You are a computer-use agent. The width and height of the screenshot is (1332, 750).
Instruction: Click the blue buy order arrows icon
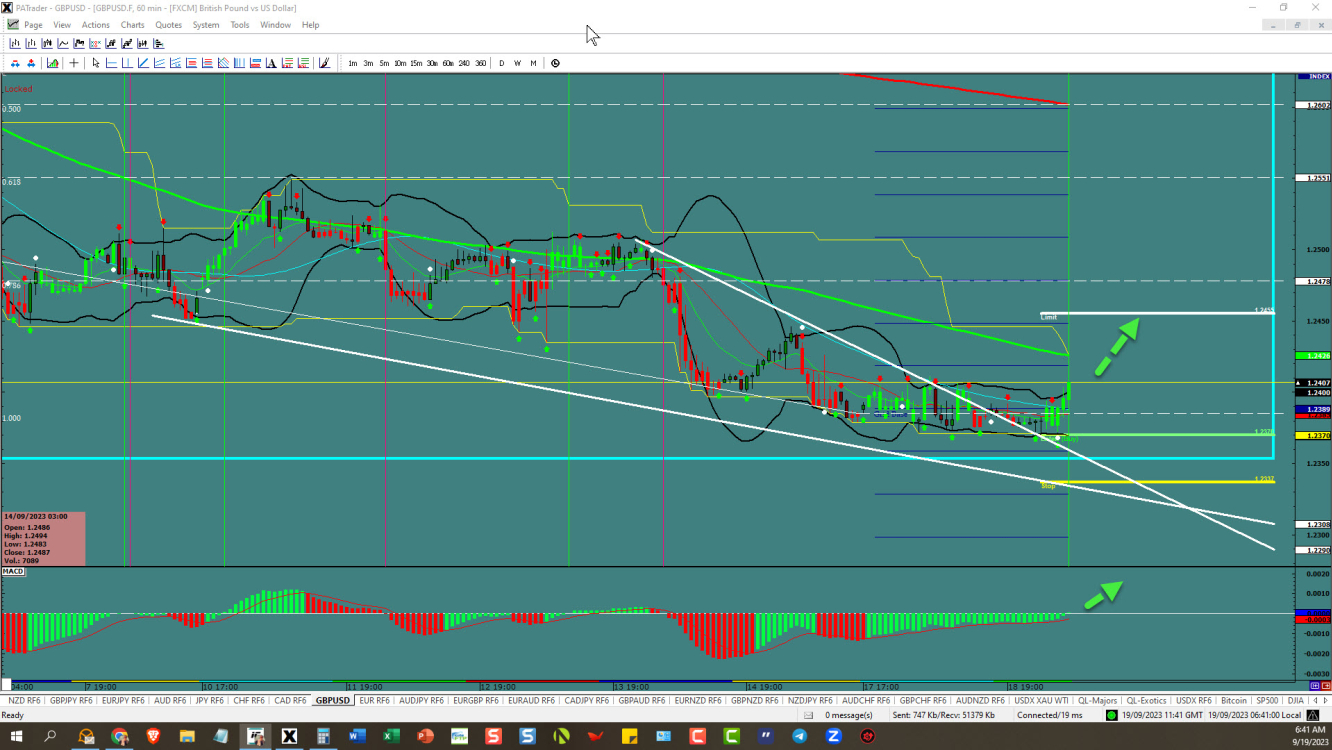tap(15, 63)
